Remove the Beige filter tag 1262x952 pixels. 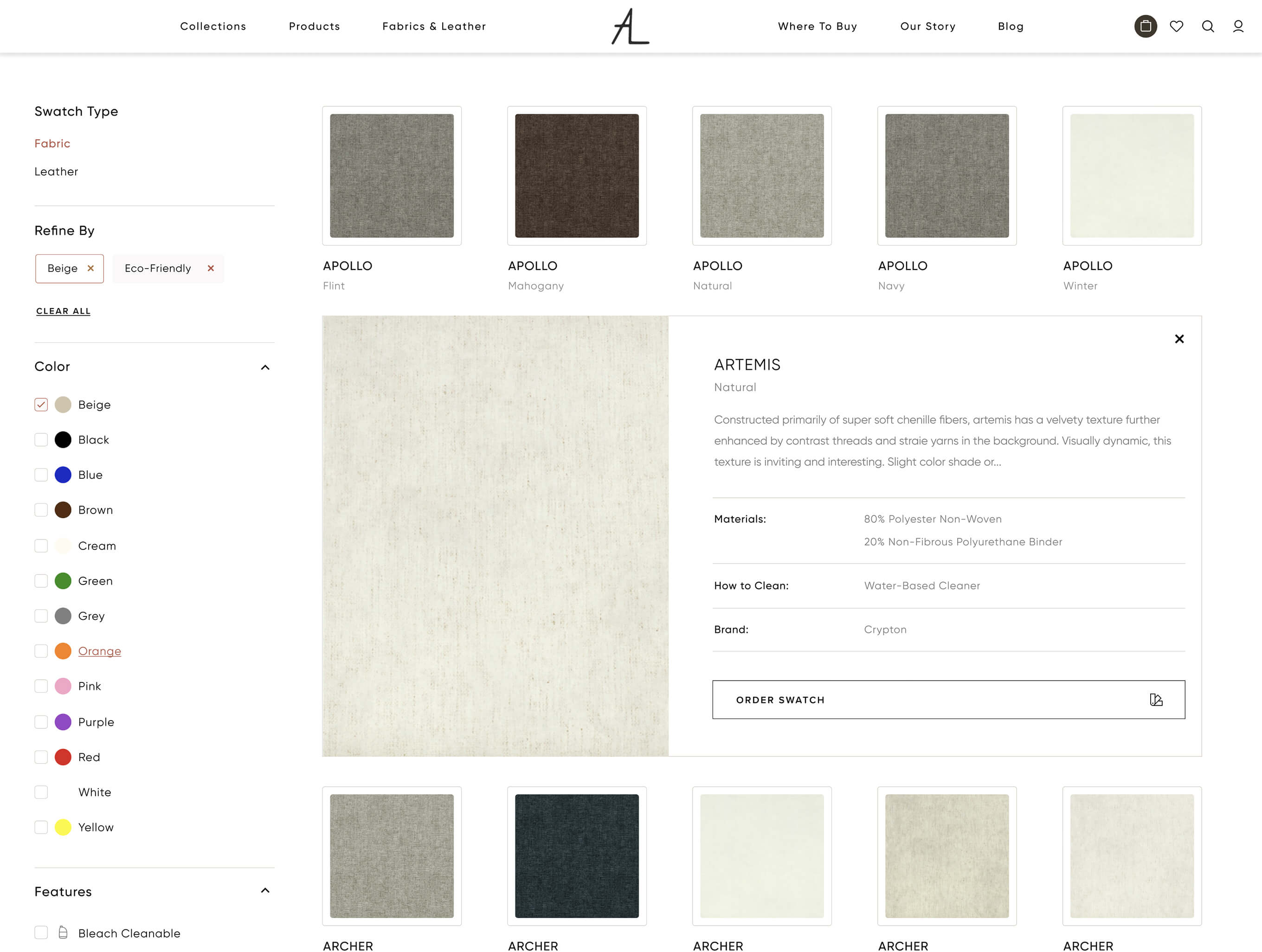point(90,268)
